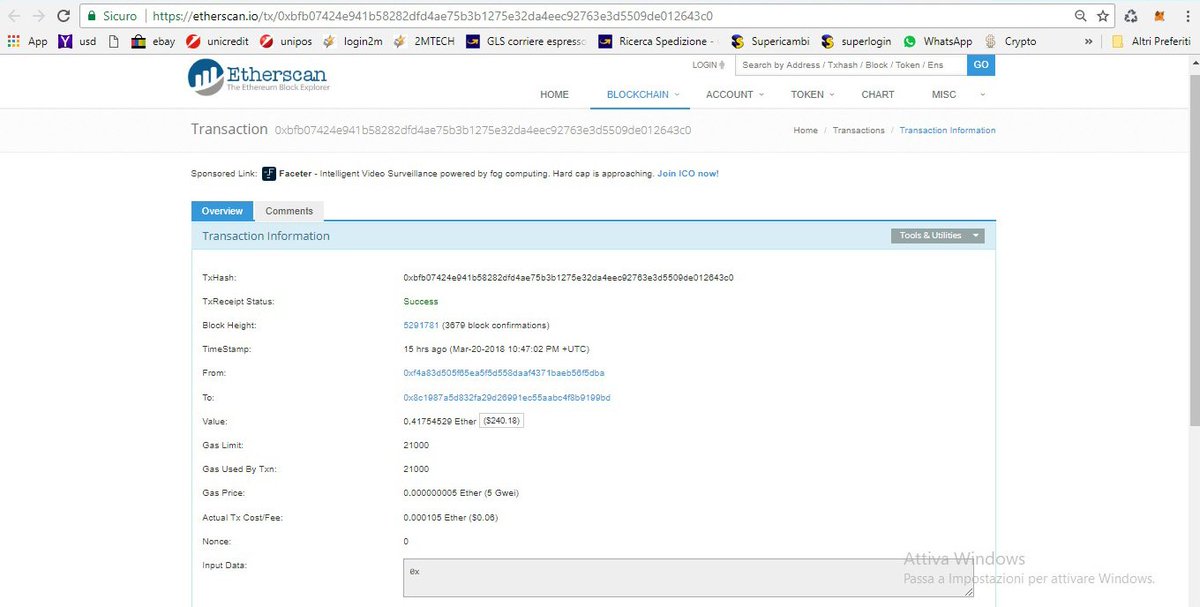The width and height of the screenshot is (1200, 607).
Task: Switch to the Comments tab
Action: click(289, 211)
